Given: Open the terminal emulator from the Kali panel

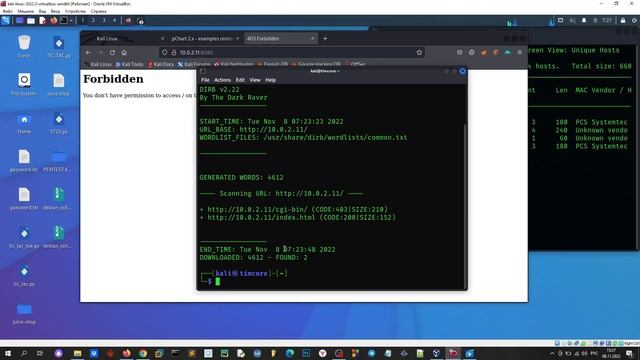Looking at the screenshot, I should pos(64,20).
